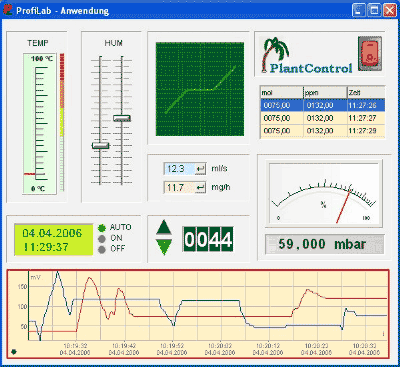
Task: Click the 12.3 ml/s input field
Action: point(179,169)
